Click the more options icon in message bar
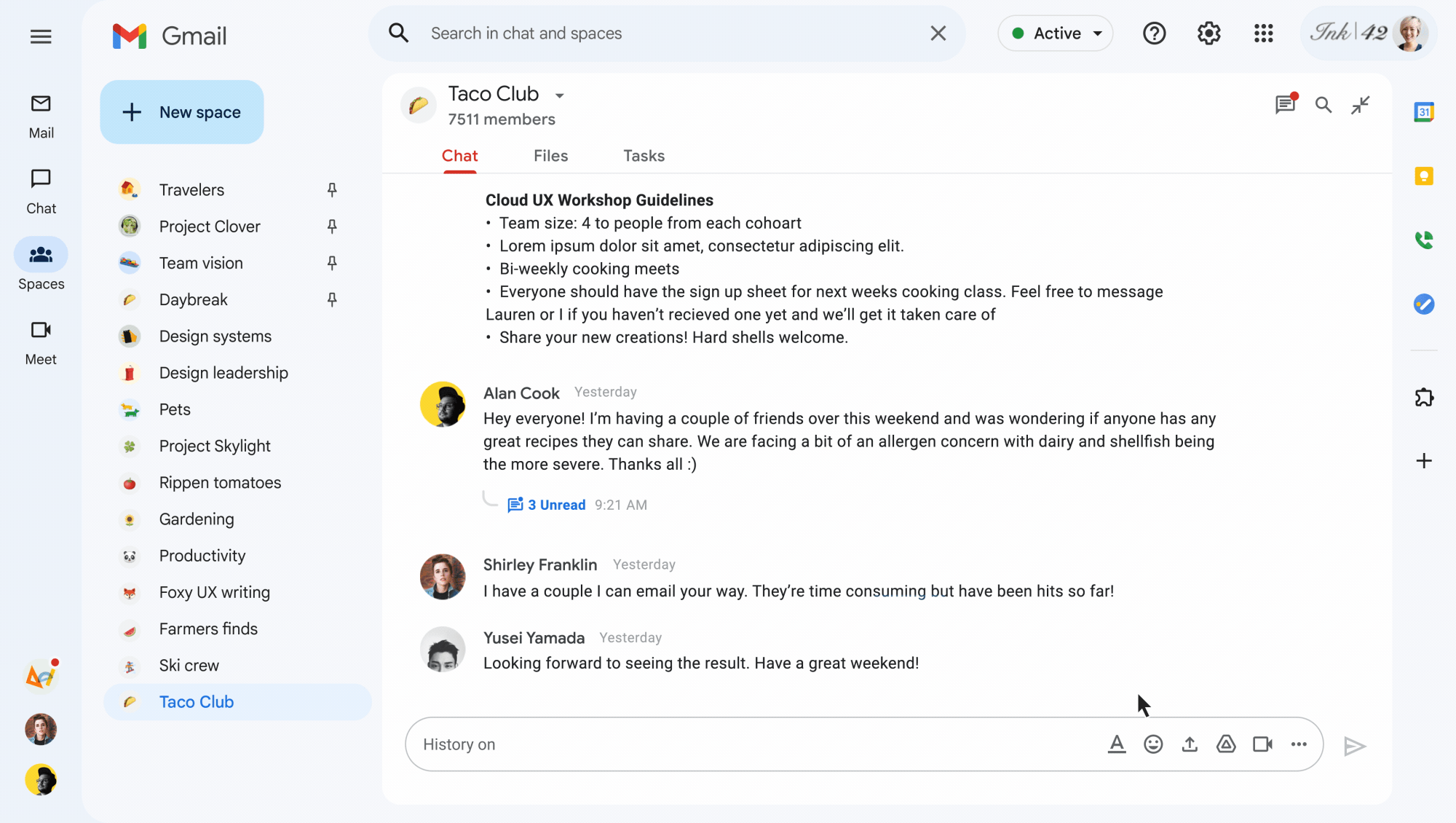1456x823 pixels. pos(1298,744)
